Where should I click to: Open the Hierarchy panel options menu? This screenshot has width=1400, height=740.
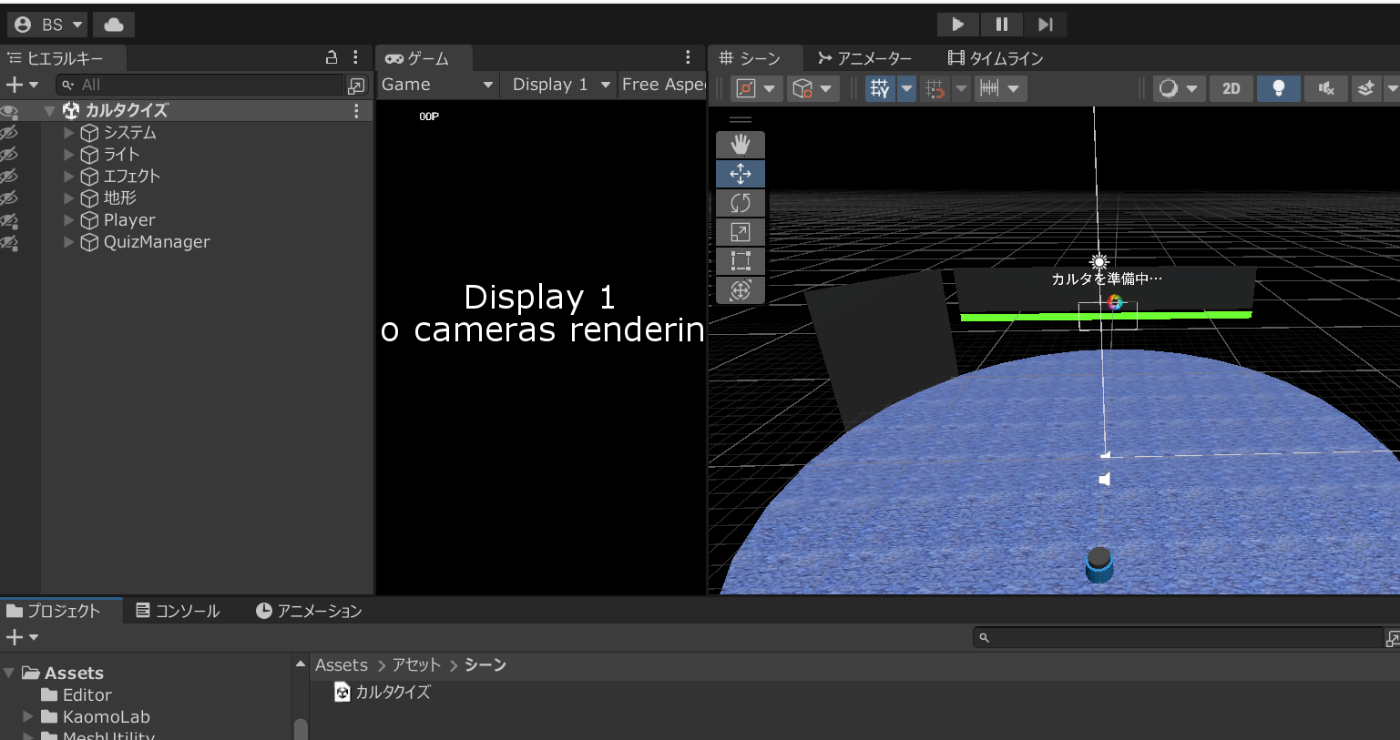[356, 58]
